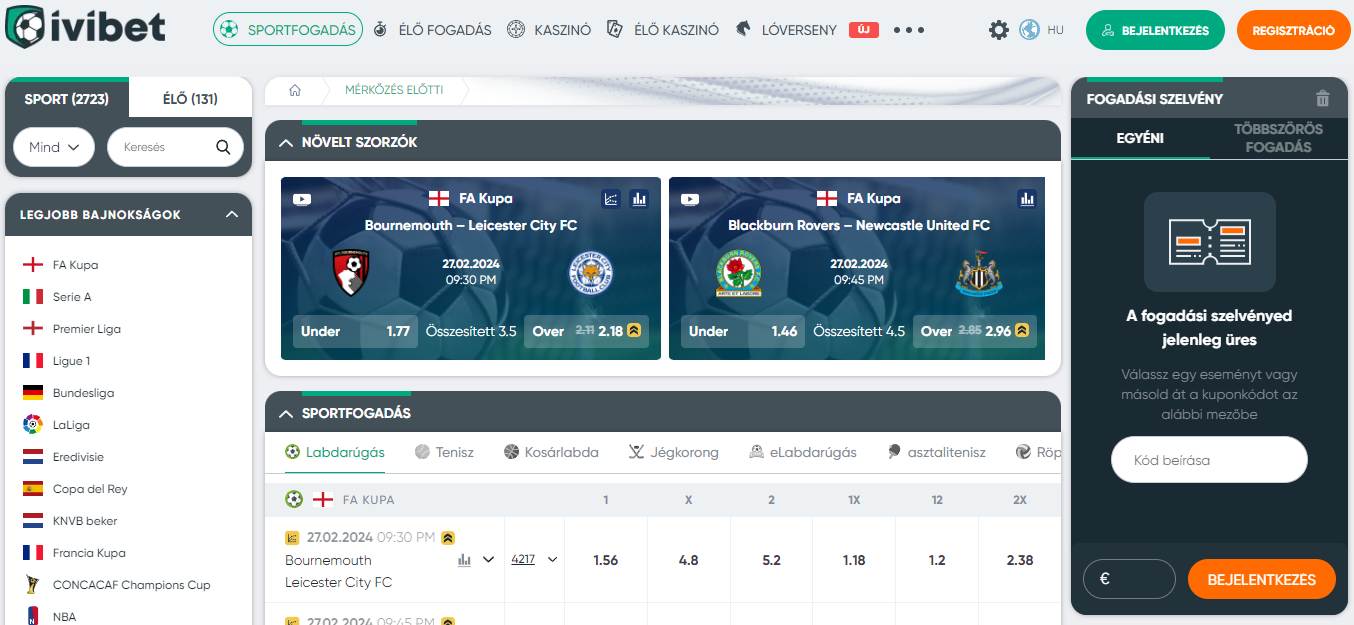This screenshot has height=625, width=1354.
Task: Click statistics icon in Bournemouth match row
Action: (464, 560)
